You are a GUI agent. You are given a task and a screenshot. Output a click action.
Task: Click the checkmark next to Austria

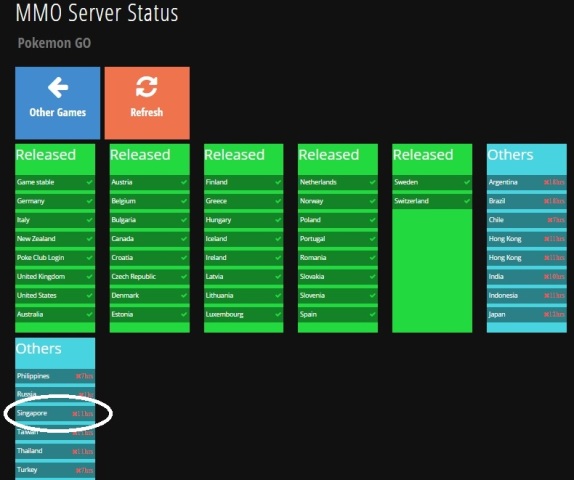(184, 182)
